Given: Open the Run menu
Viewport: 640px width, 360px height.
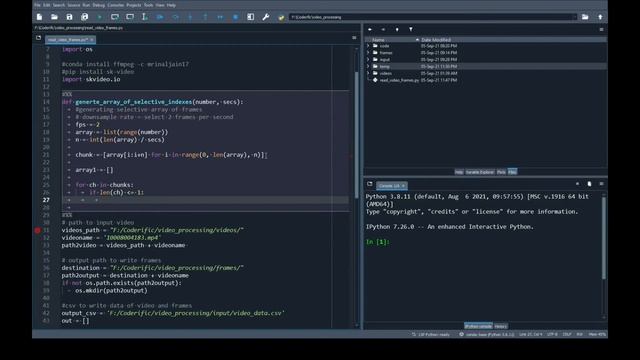Looking at the screenshot, I should pyautogui.click(x=86, y=5).
